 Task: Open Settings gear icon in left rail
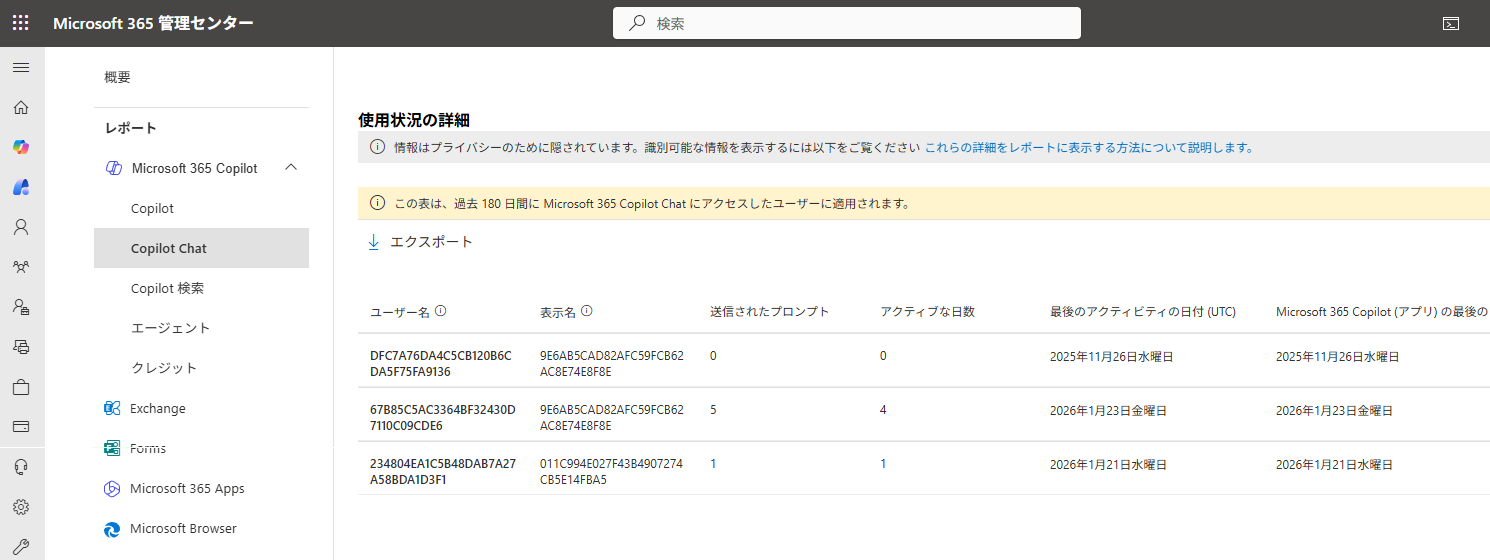[20, 507]
